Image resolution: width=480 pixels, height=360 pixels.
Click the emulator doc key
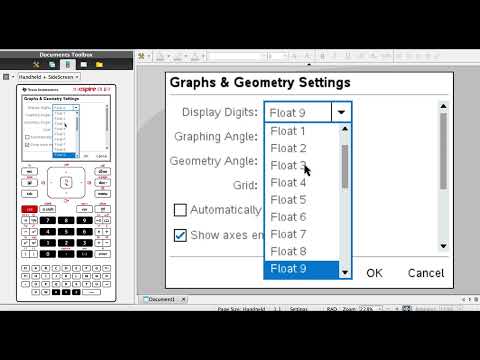click(x=102, y=182)
